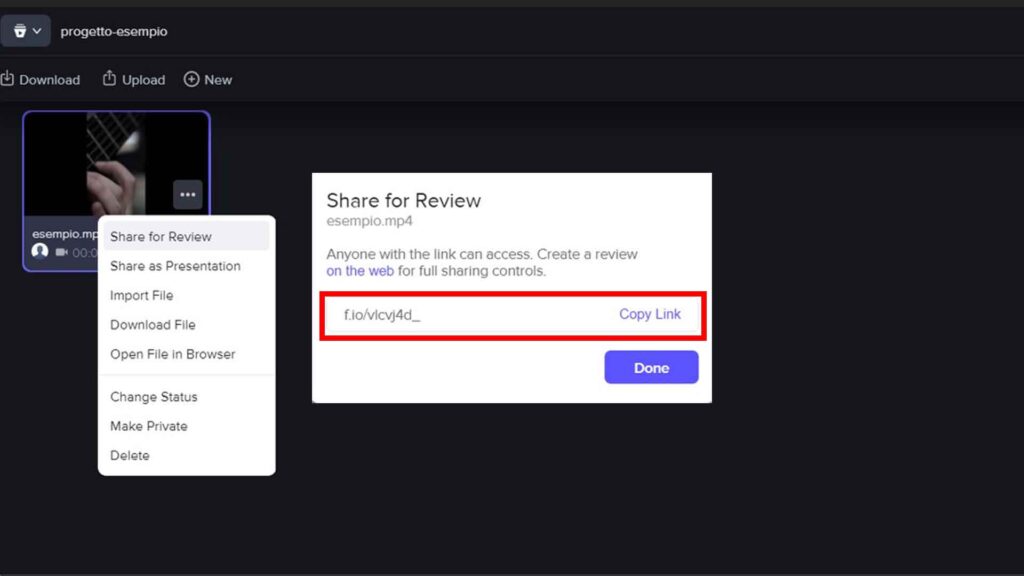The image size is (1024, 576).
Task: Choose Change Status from the menu
Action: pos(153,397)
